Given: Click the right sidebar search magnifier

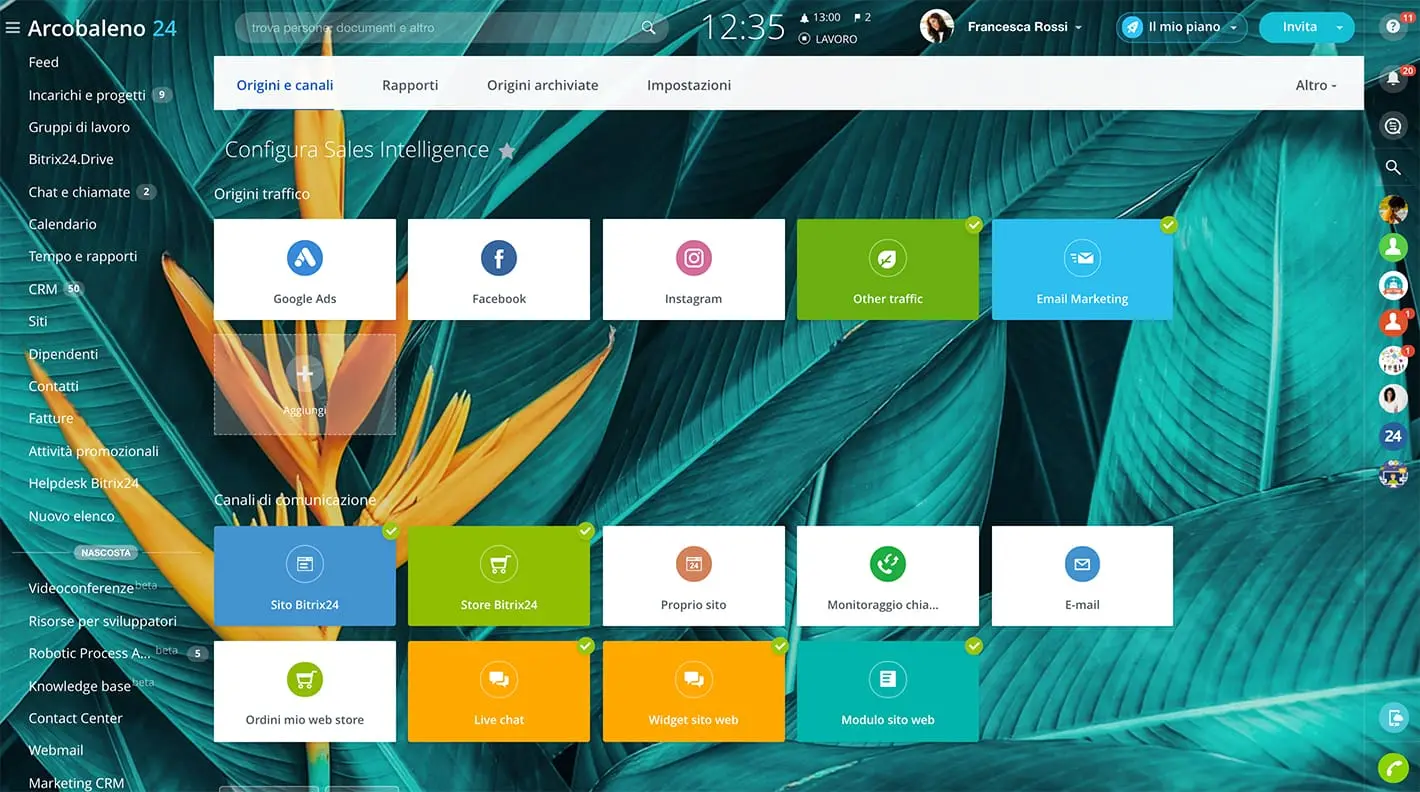Looking at the screenshot, I should tap(1393, 167).
